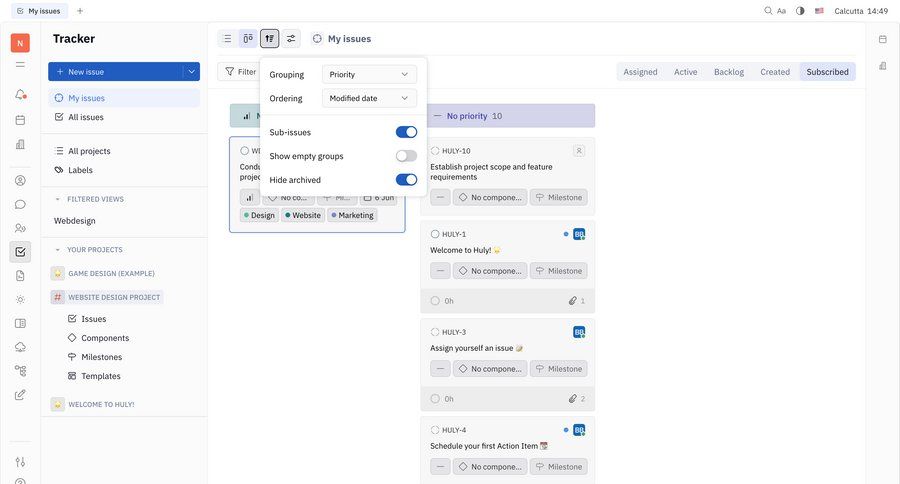Open the HULY-3 Assign yourself issue card

508,348
